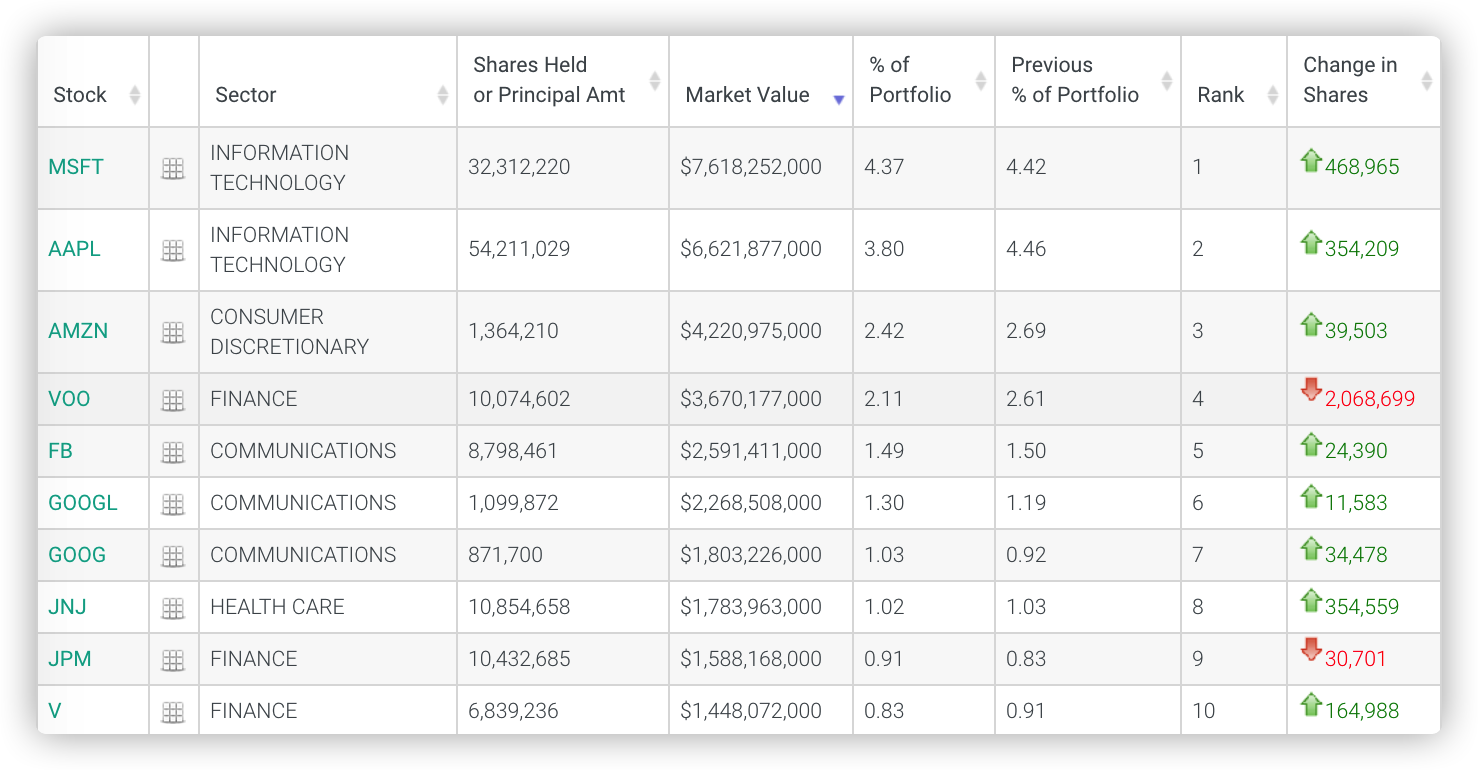1478x770 pixels.
Task: Open the GOOG stock link
Action: (77, 555)
